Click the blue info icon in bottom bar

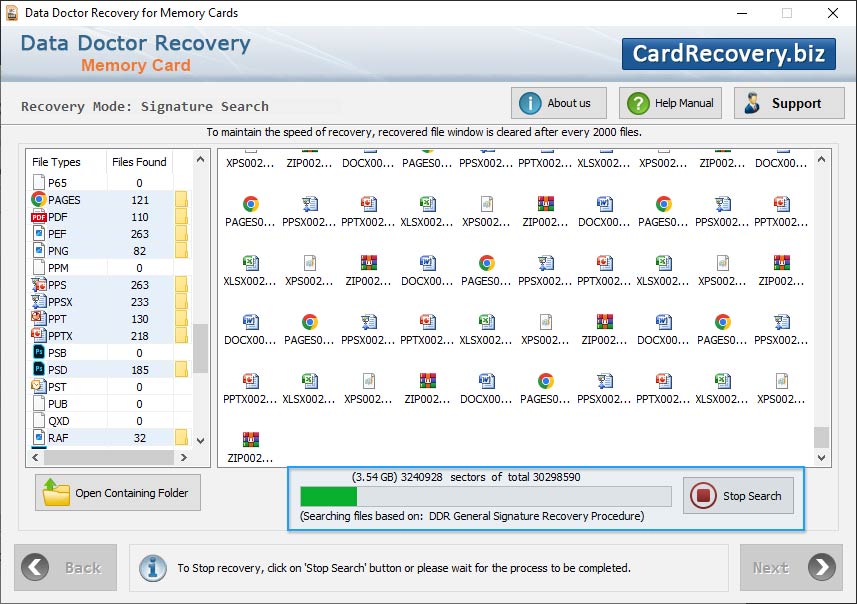pyautogui.click(x=153, y=568)
